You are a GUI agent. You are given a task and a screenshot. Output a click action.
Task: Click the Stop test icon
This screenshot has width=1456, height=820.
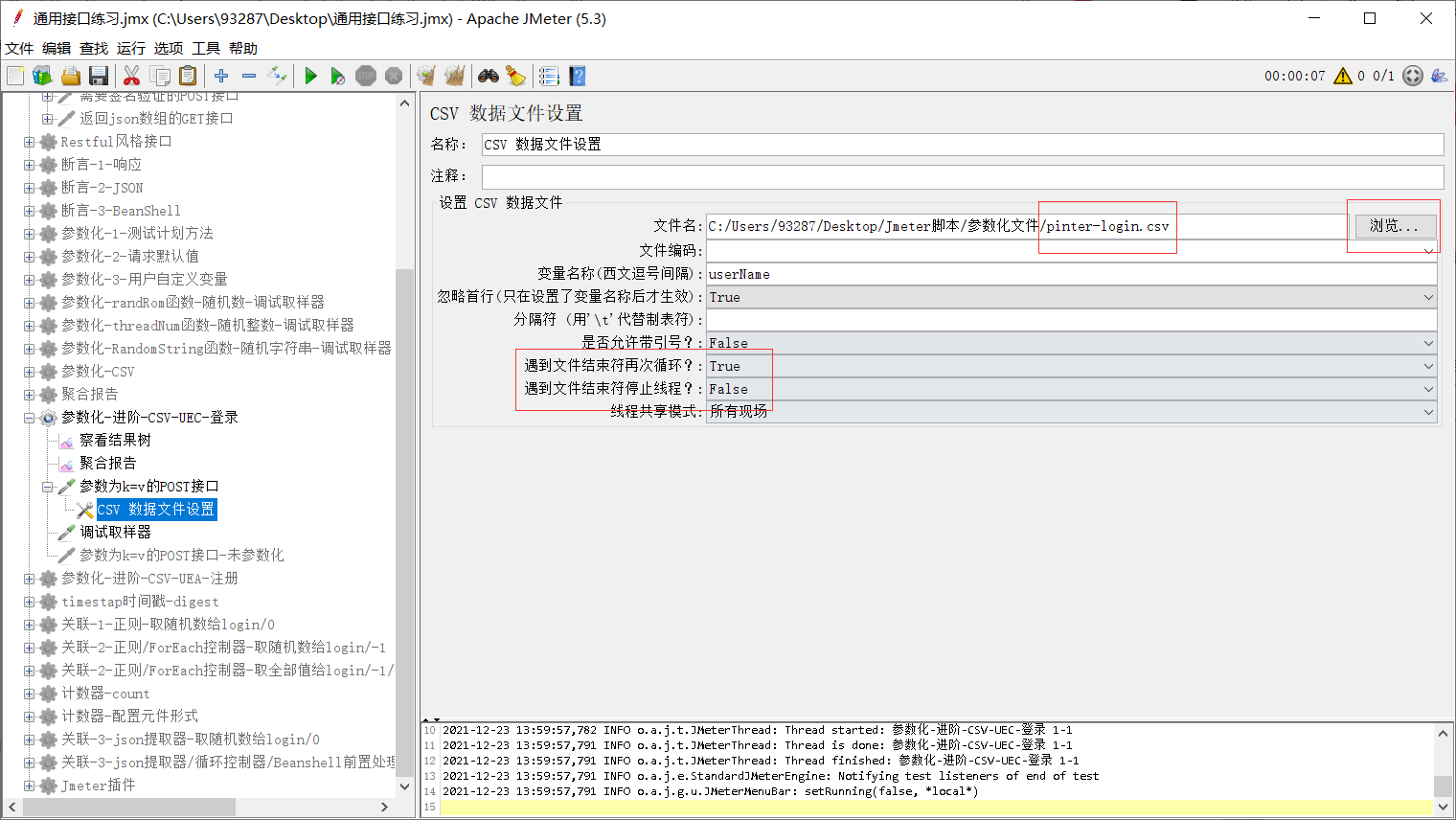366,76
